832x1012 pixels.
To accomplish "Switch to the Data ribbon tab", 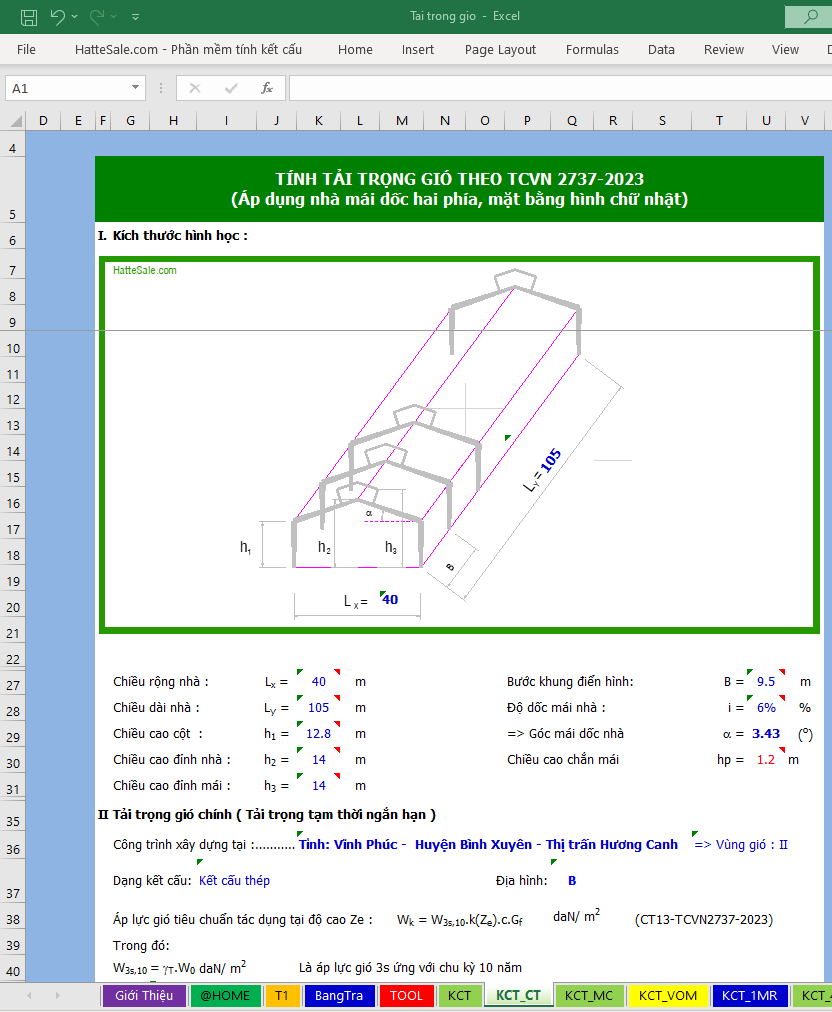I will (661, 50).
